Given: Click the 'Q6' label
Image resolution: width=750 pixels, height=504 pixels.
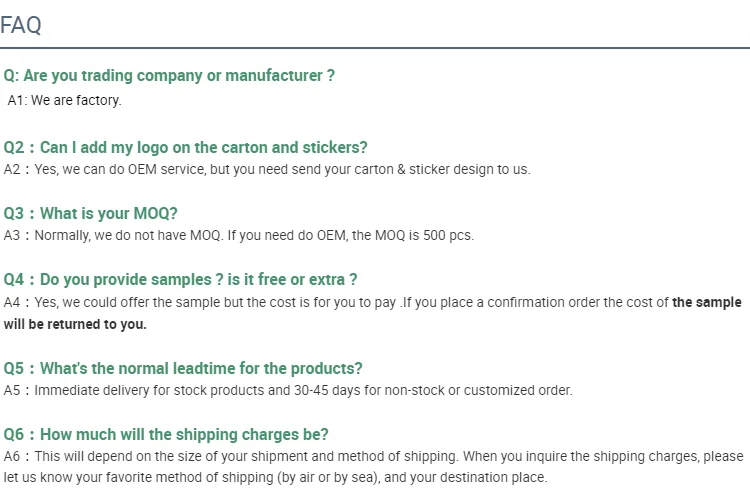Looking at the screenshot, I should 13,434.
